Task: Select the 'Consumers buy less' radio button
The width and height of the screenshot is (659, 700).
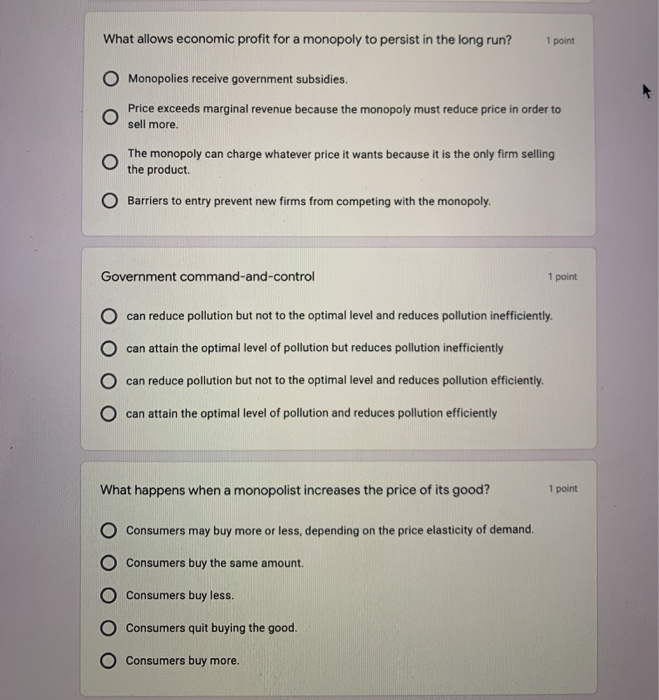Action: point(108,595)
